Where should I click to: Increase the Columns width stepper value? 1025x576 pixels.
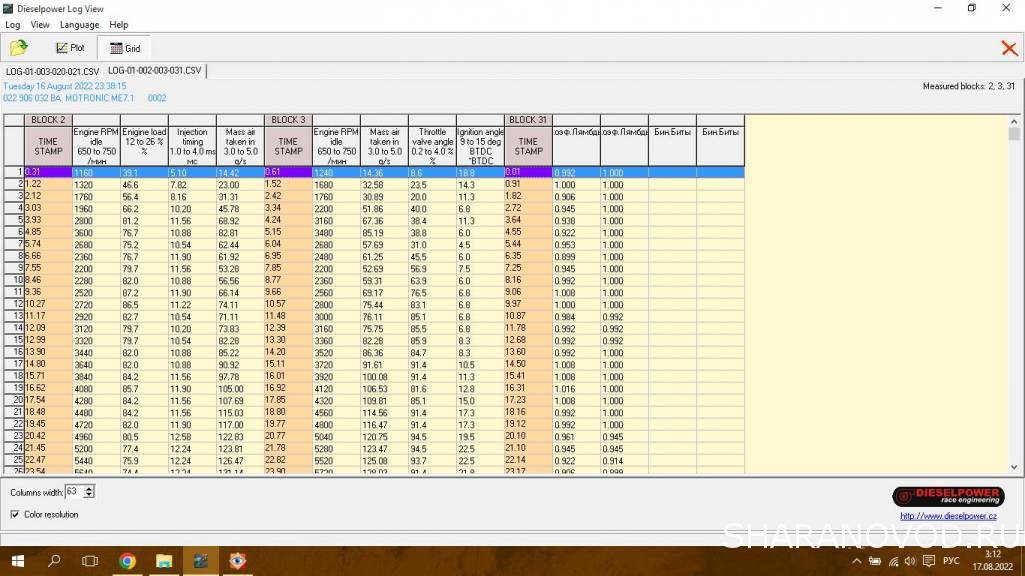[89, 488]
